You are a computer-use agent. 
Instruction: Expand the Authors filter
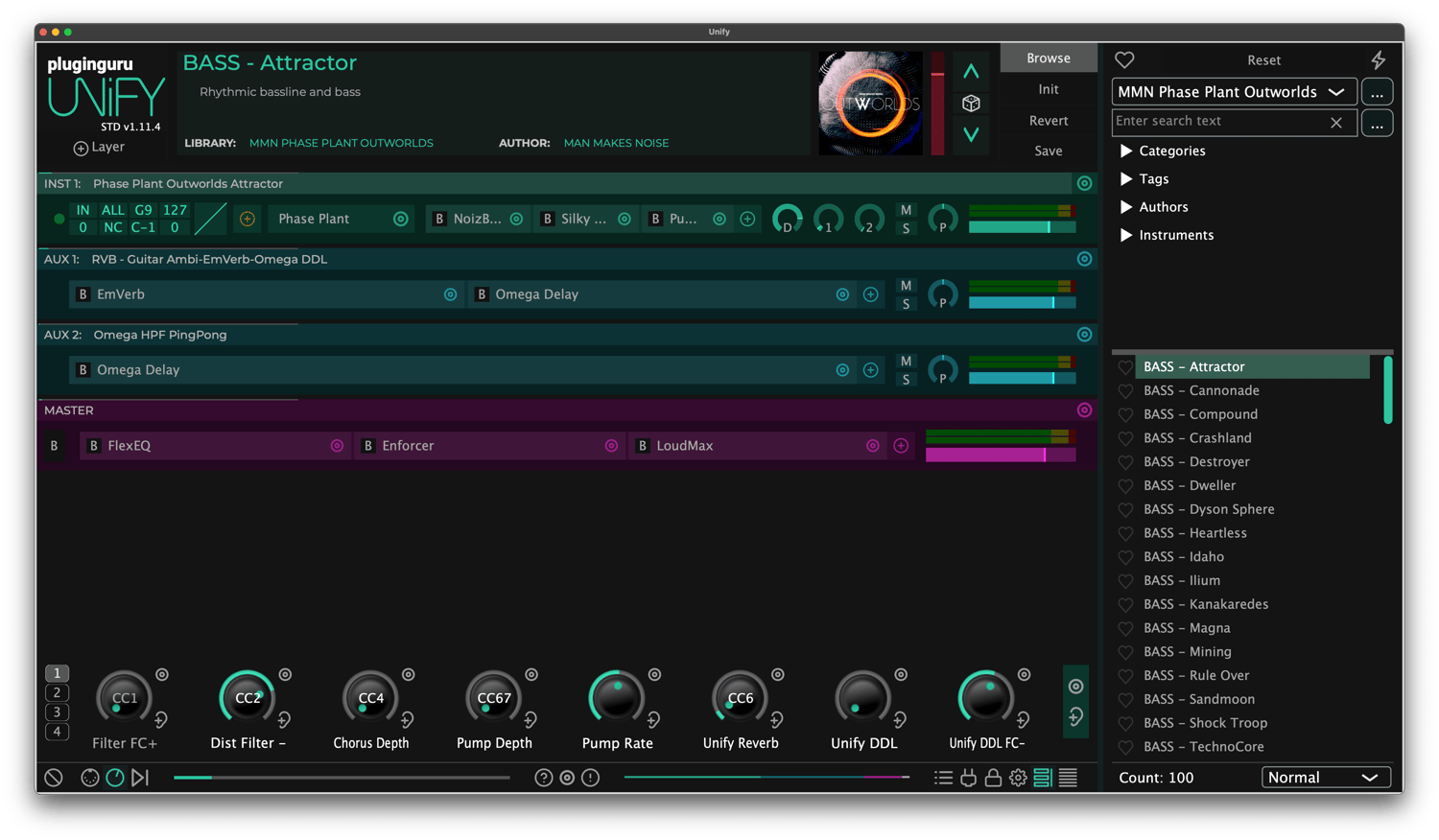1126,207
